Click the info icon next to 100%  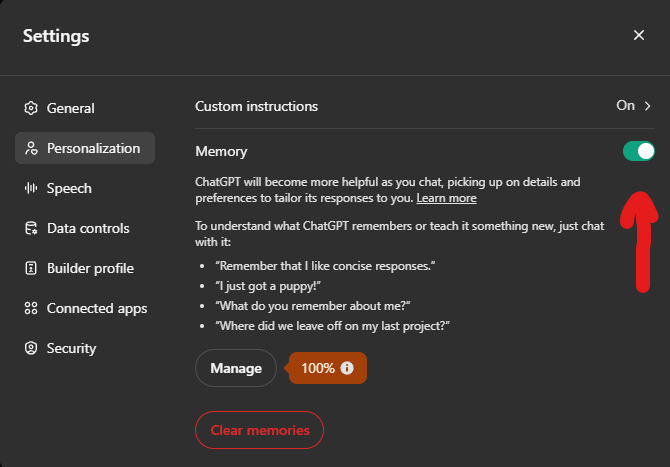(347, 368)
